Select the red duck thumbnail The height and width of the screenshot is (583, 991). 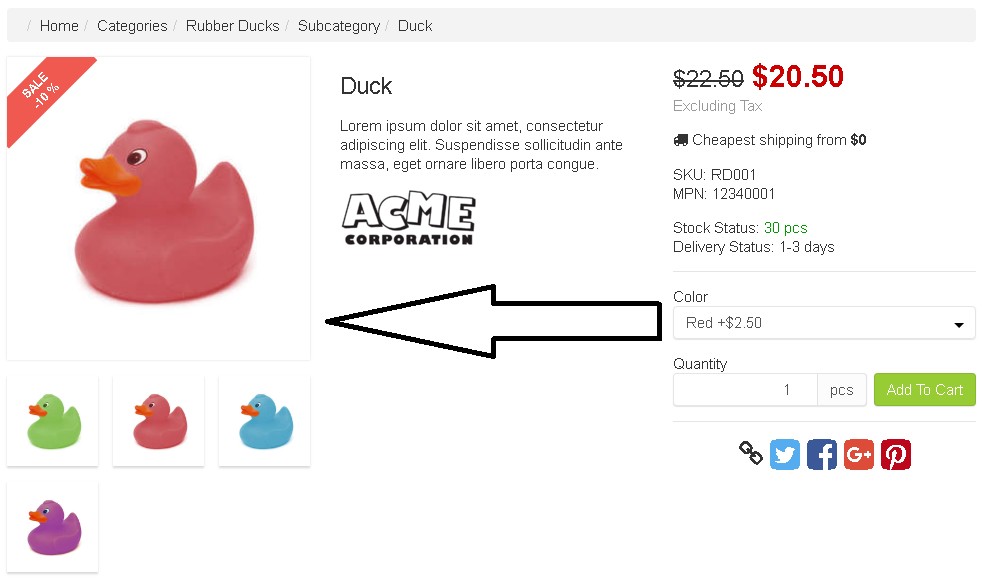158,421
